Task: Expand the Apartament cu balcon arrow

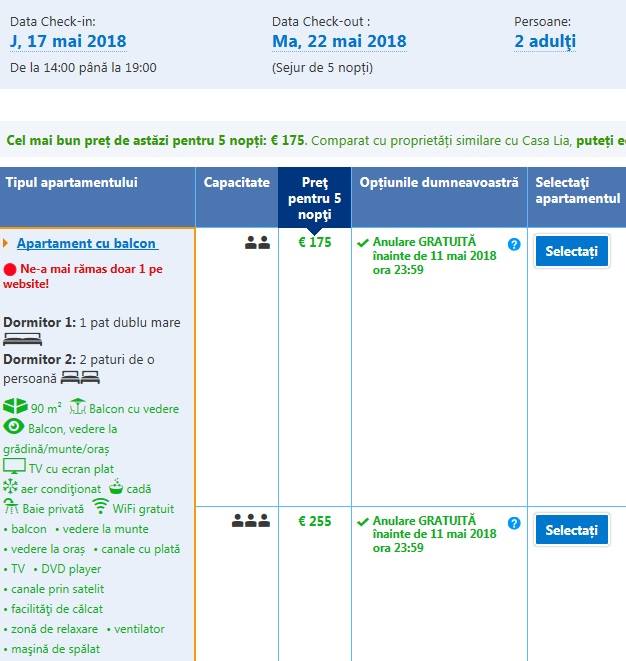Action: 6,243
